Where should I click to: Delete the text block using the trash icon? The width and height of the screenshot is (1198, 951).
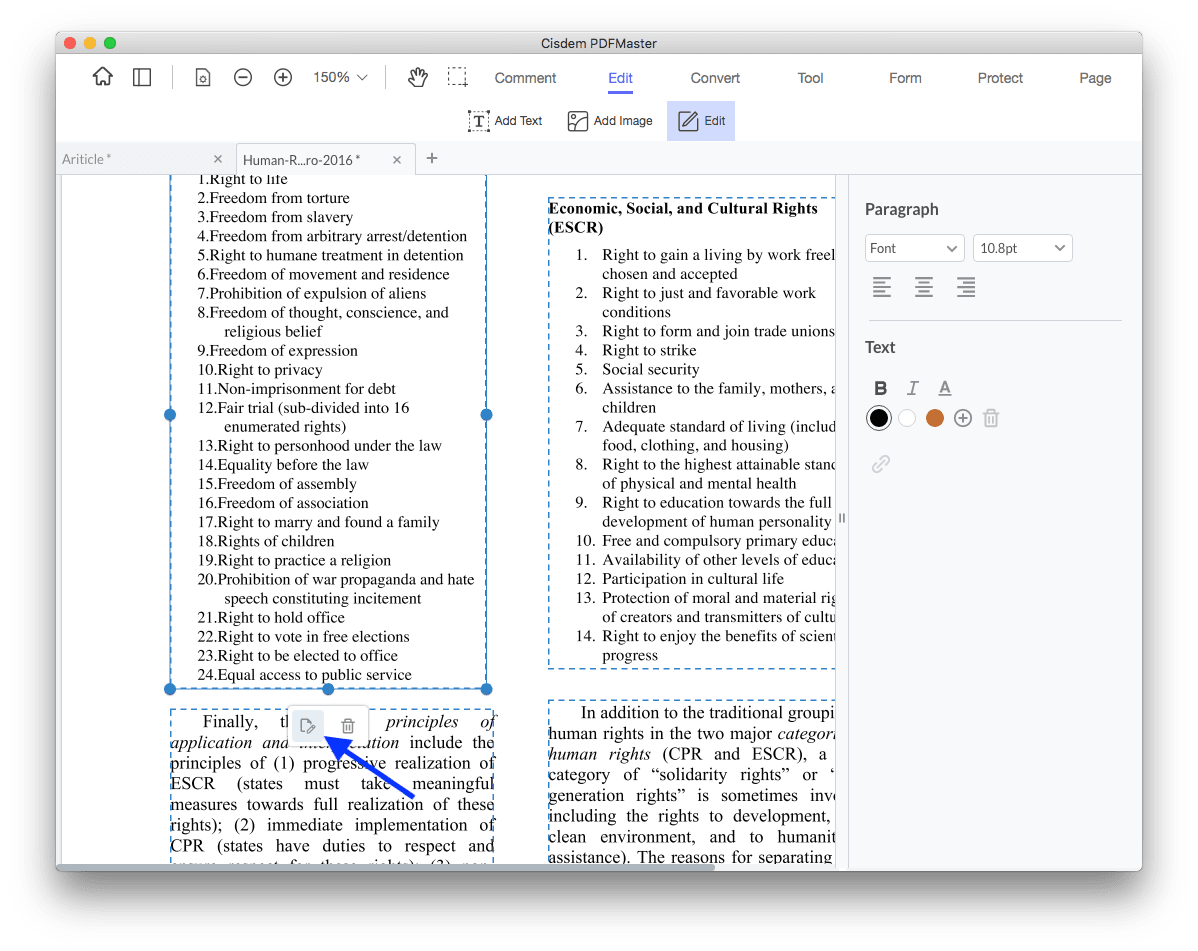347,725
